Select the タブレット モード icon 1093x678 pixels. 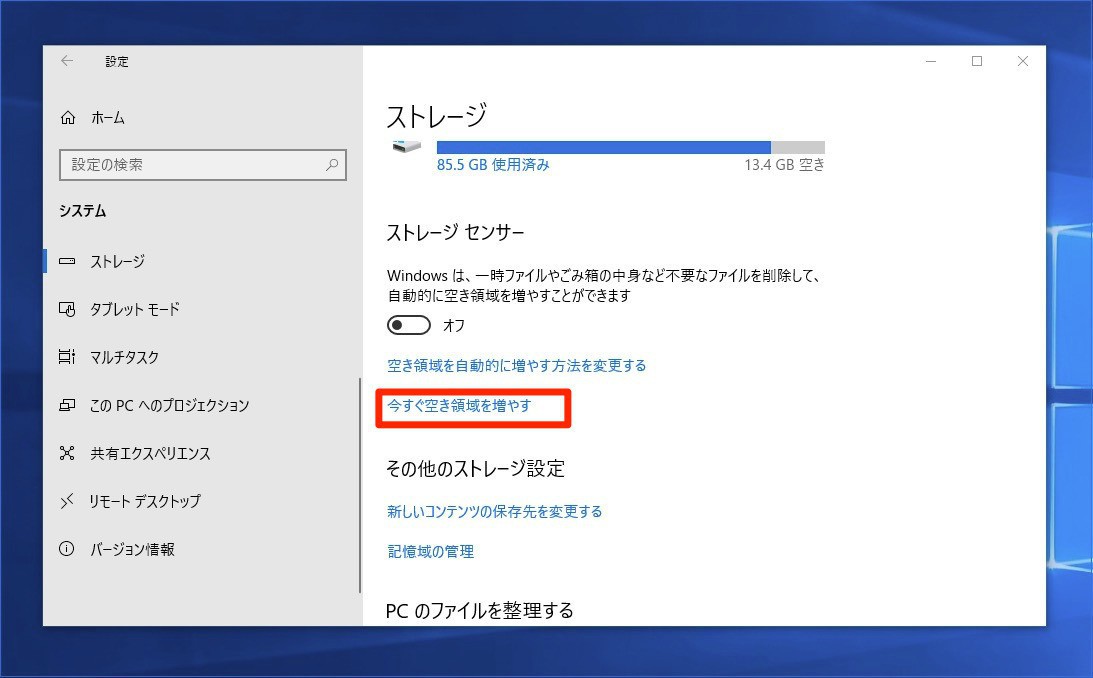click(x=67, y=309)
